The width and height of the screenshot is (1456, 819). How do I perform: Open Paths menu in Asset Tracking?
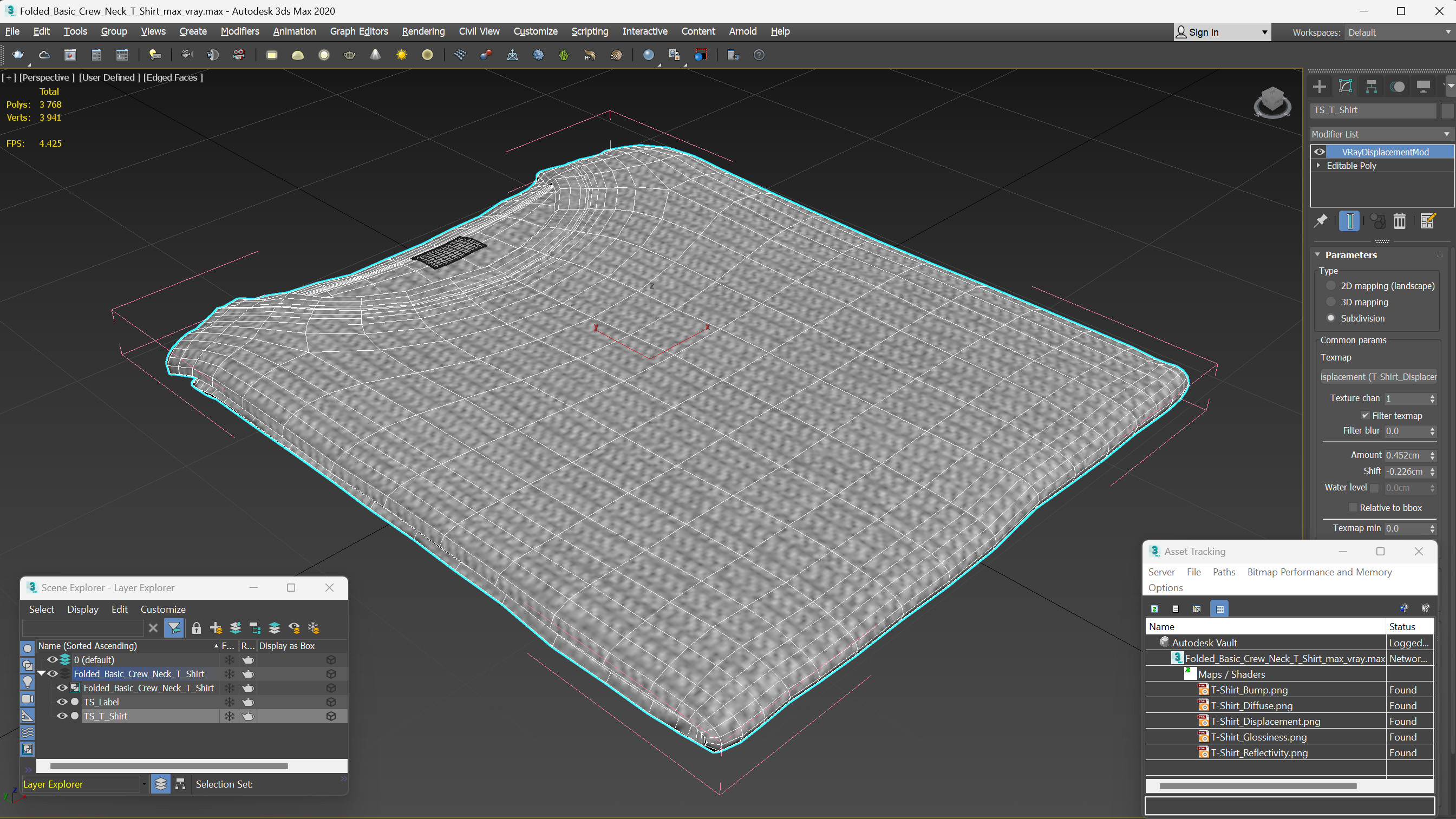click(1224, 572)
